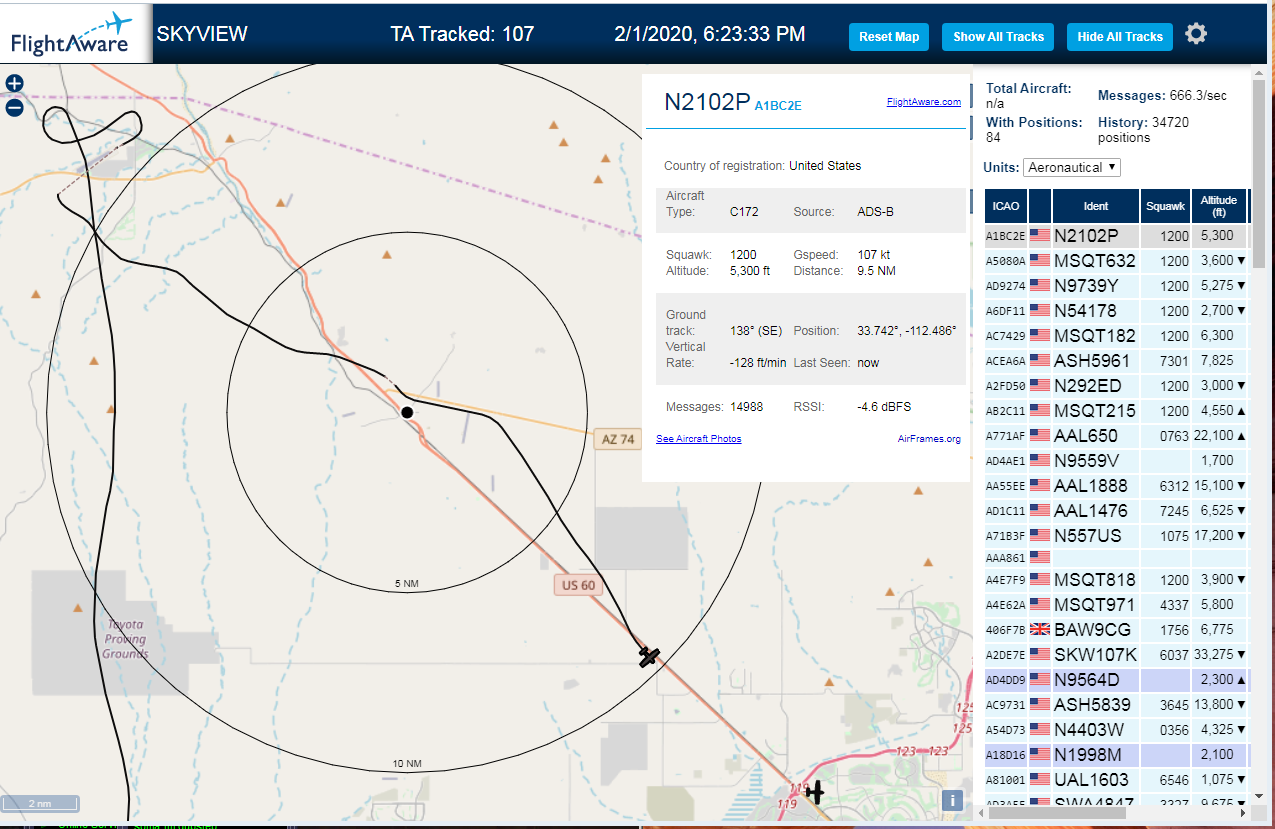Open the map info 'i' button
Viewport: 1275px width, 829px height.
[x=953, y=800]
